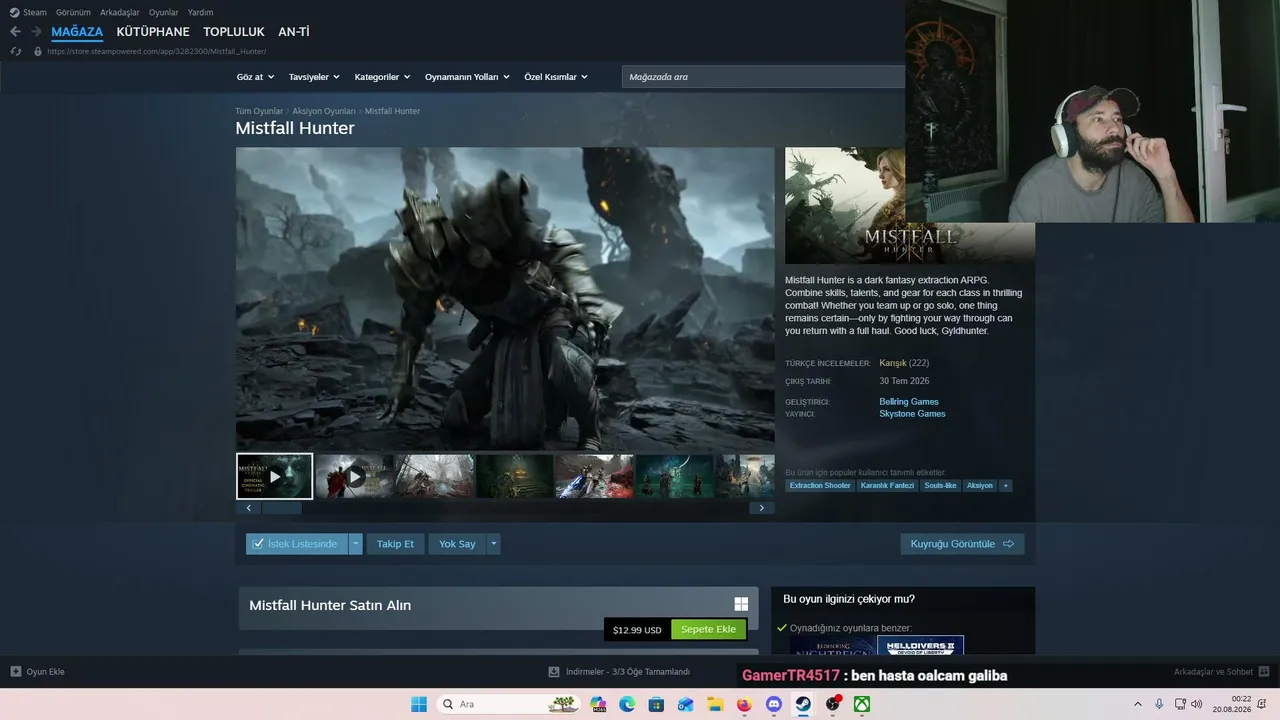Select the blue sword combat screenshot thumbnail

594,476
